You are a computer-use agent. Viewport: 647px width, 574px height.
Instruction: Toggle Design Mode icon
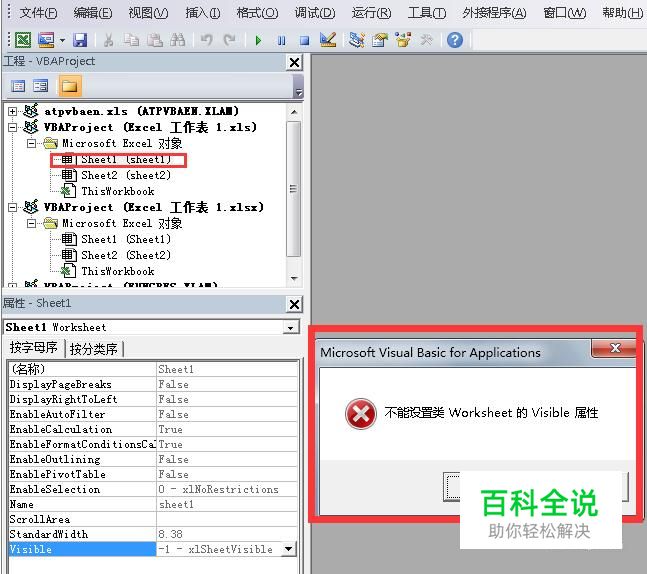[x=328, y=40]
